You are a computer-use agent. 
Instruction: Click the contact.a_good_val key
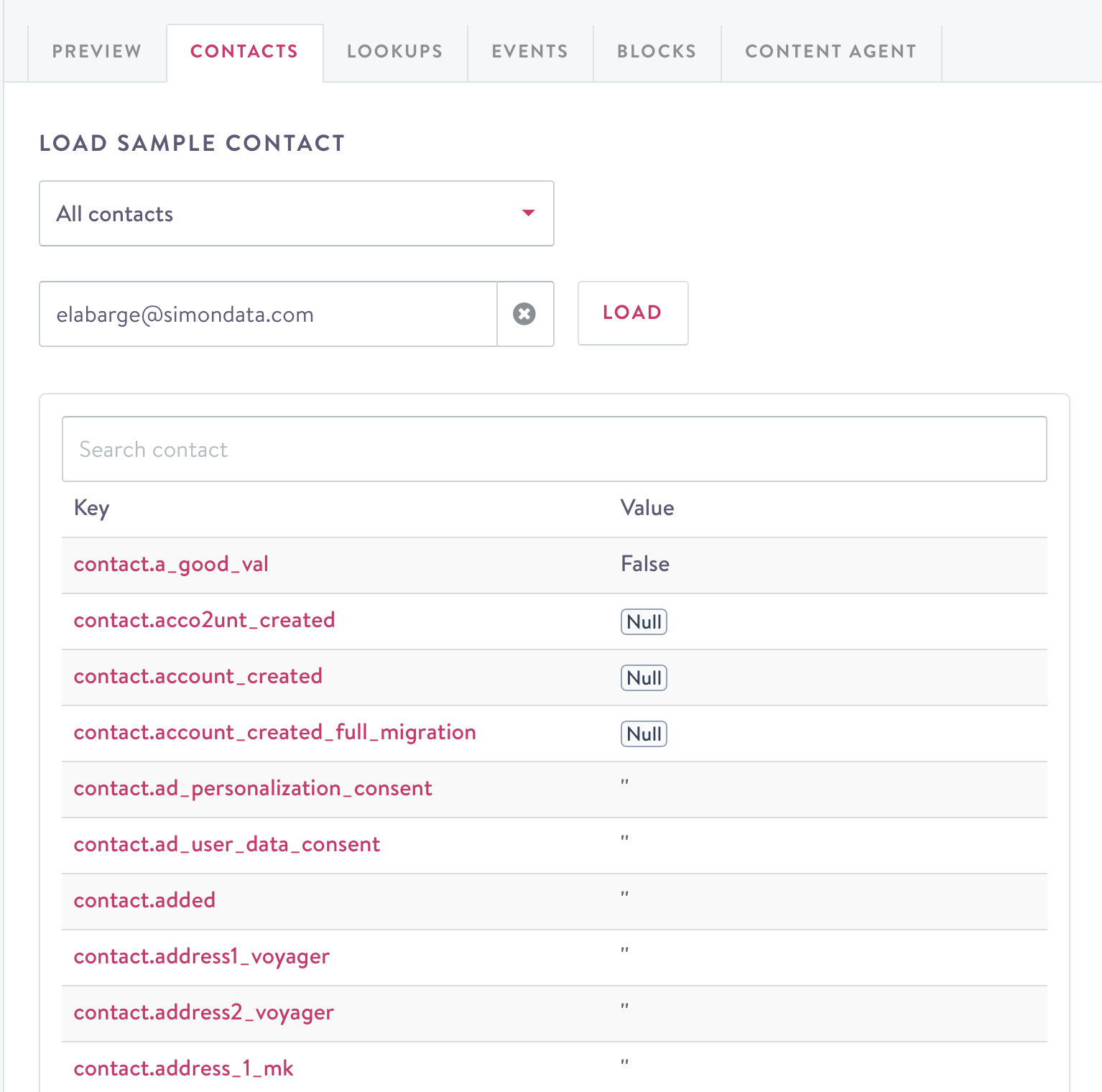(x=171, y=565)
